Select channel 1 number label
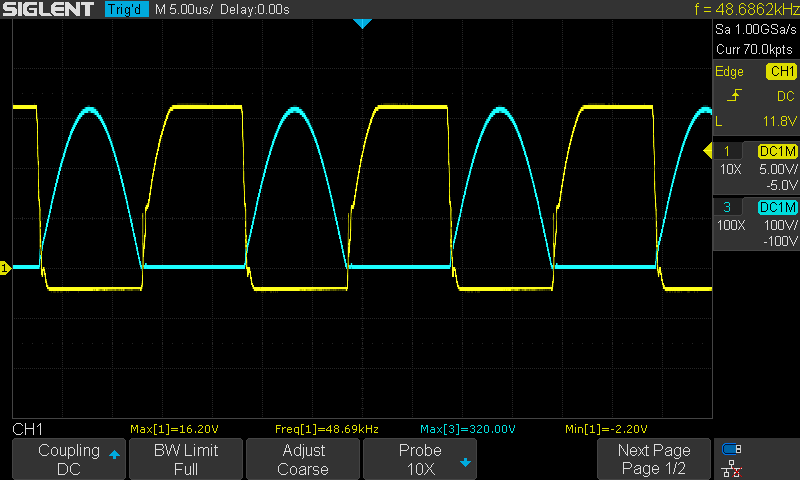This screenshot has width=800, height=480. pyautogui.click(x=727, y=151)
